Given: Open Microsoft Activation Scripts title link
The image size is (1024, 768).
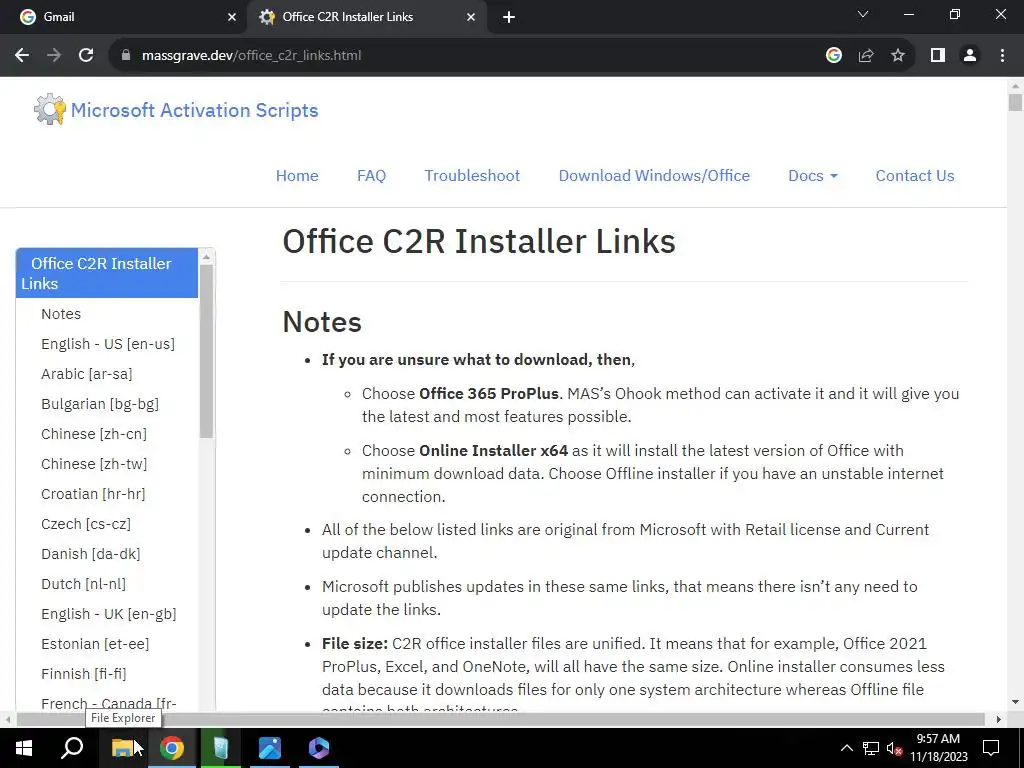Looking at the screenshot, I should (x=194, y=110).
